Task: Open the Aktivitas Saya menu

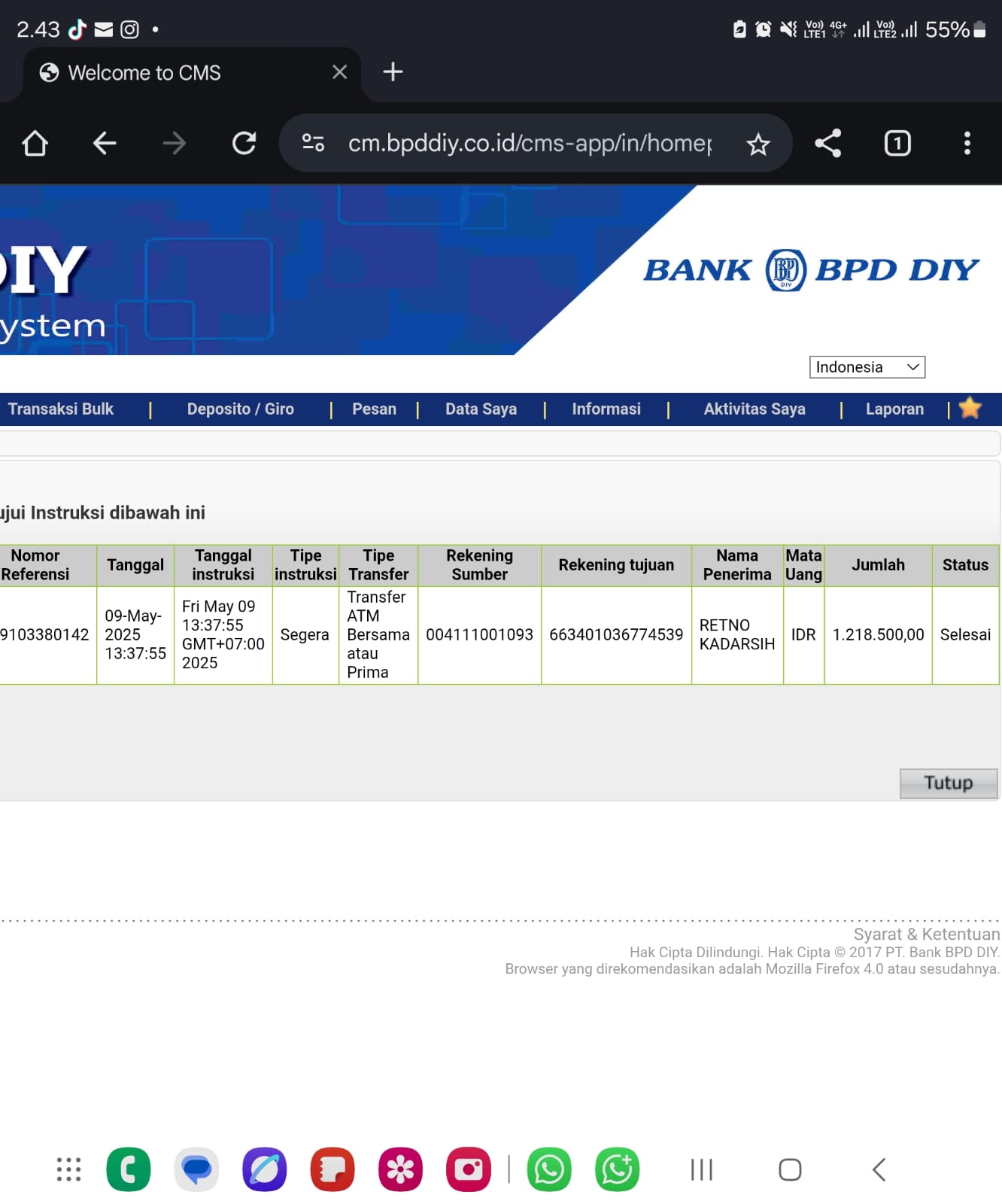Action: 755,409
